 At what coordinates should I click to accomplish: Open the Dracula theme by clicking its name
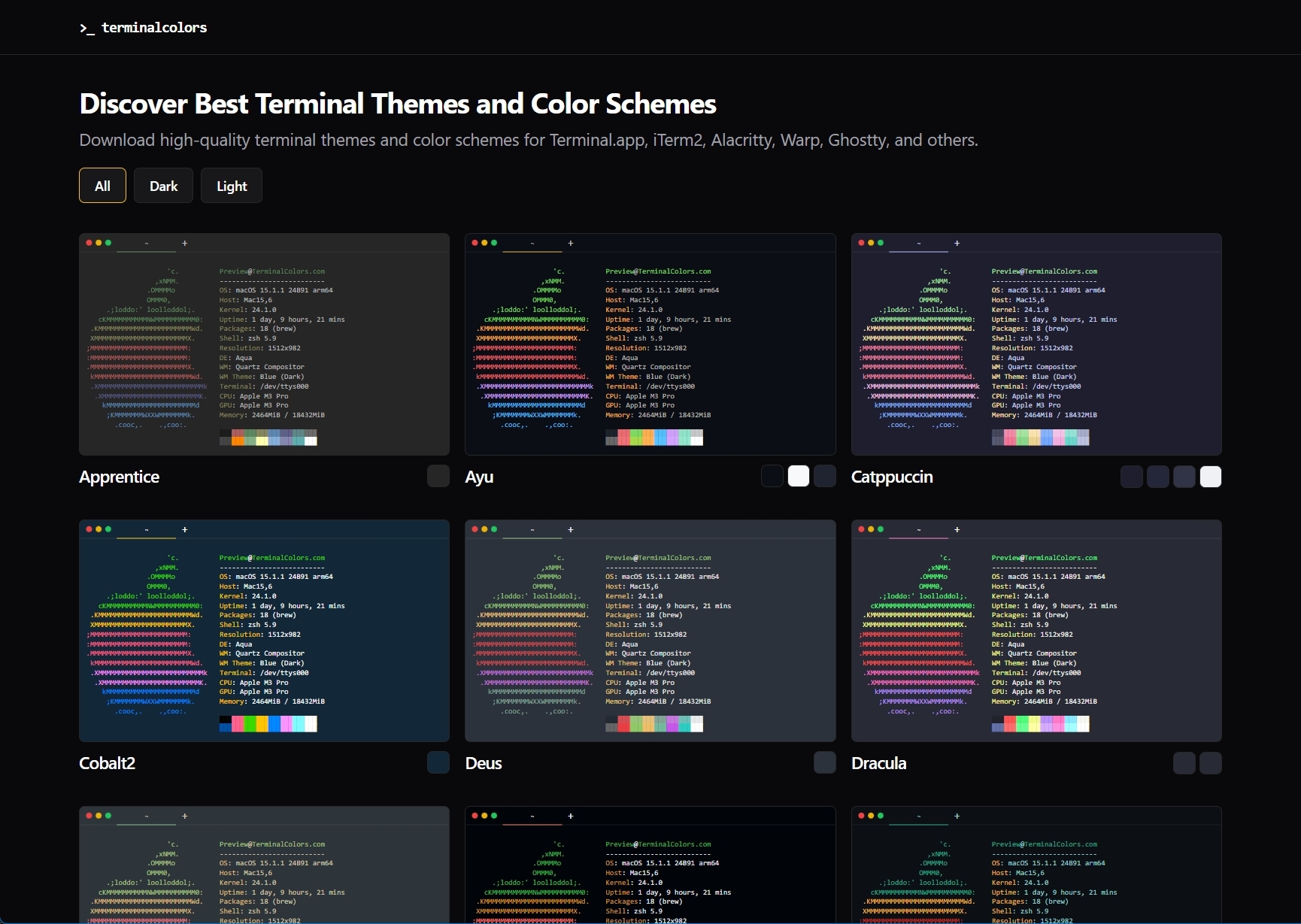pyautogui.click(x=878, y=762)
